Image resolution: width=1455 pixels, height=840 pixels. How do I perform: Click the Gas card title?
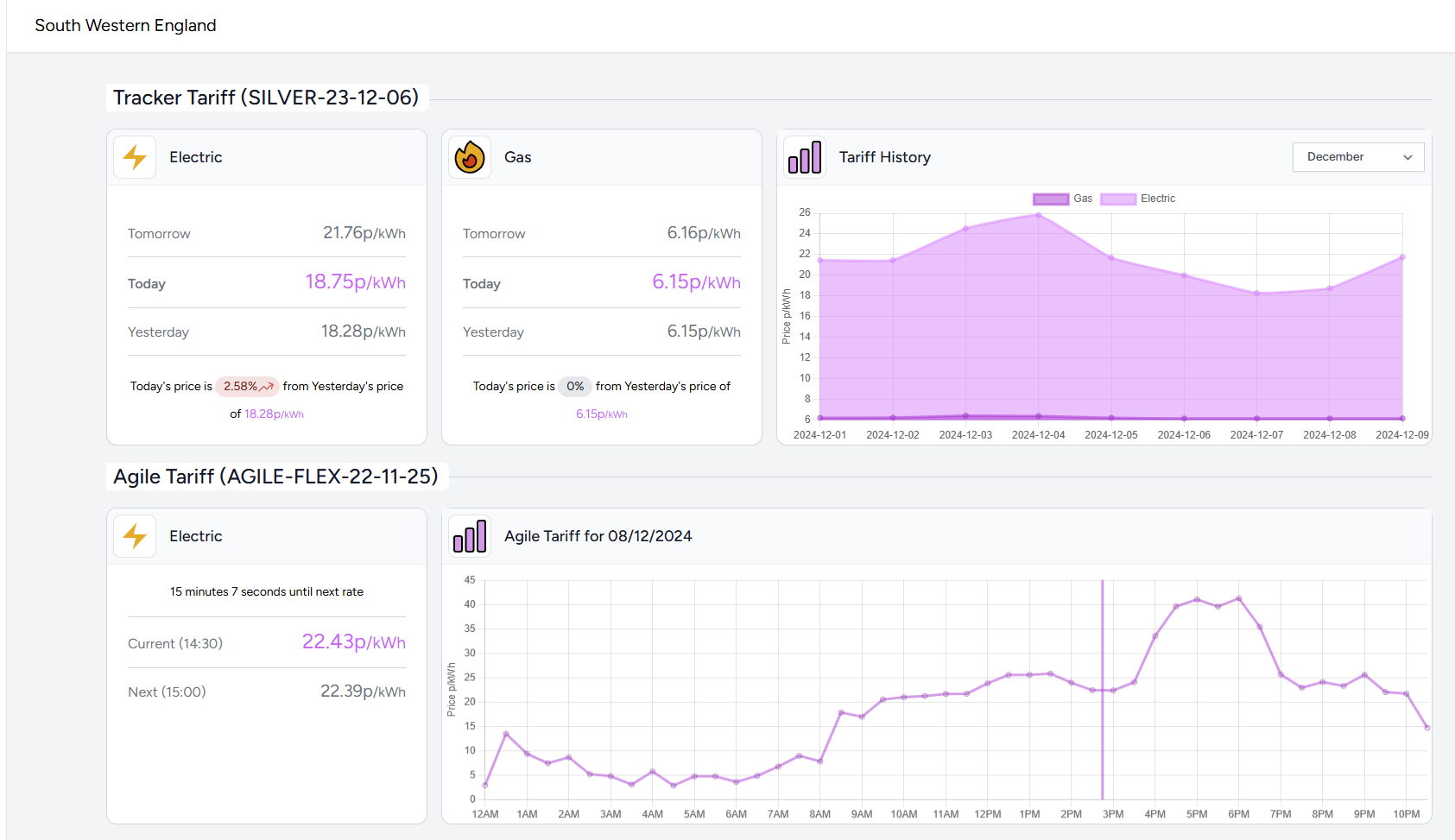pyautogui.click(x=518, y=157)
